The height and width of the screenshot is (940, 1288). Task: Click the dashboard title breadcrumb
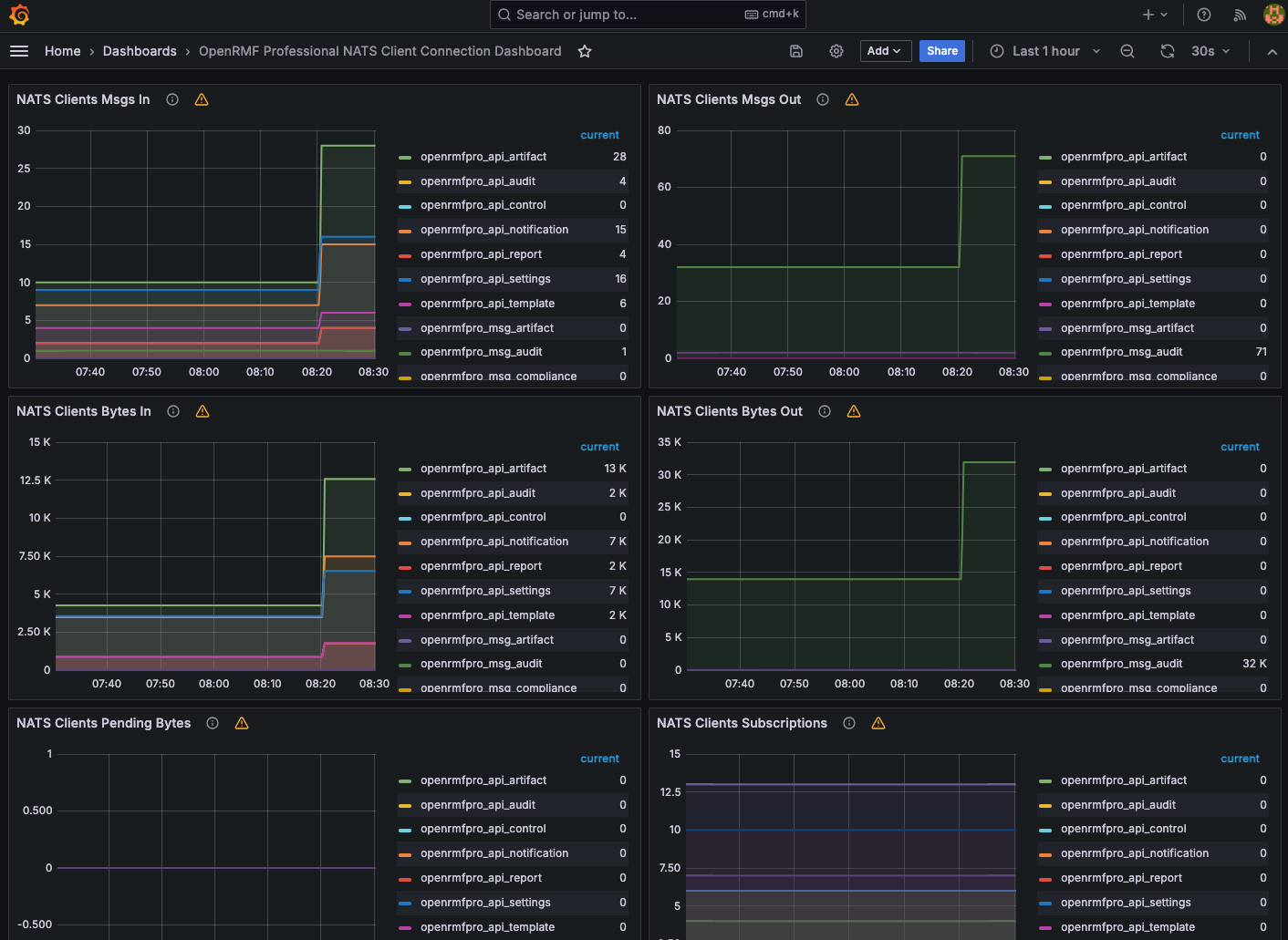[x=380, y=51]
